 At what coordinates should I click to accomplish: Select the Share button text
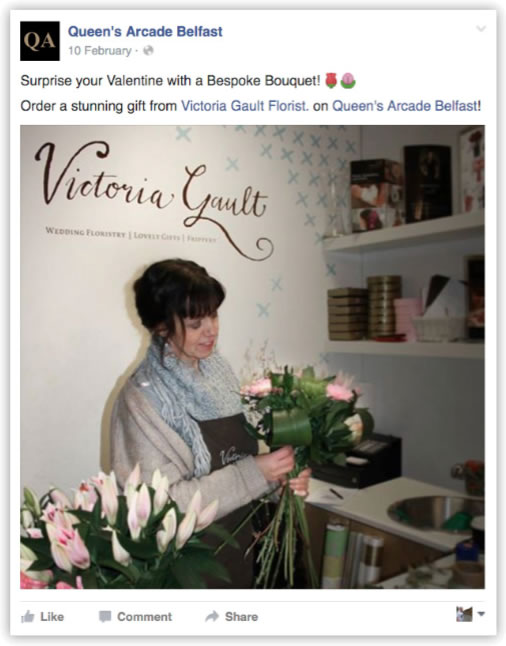coord(241,617)
